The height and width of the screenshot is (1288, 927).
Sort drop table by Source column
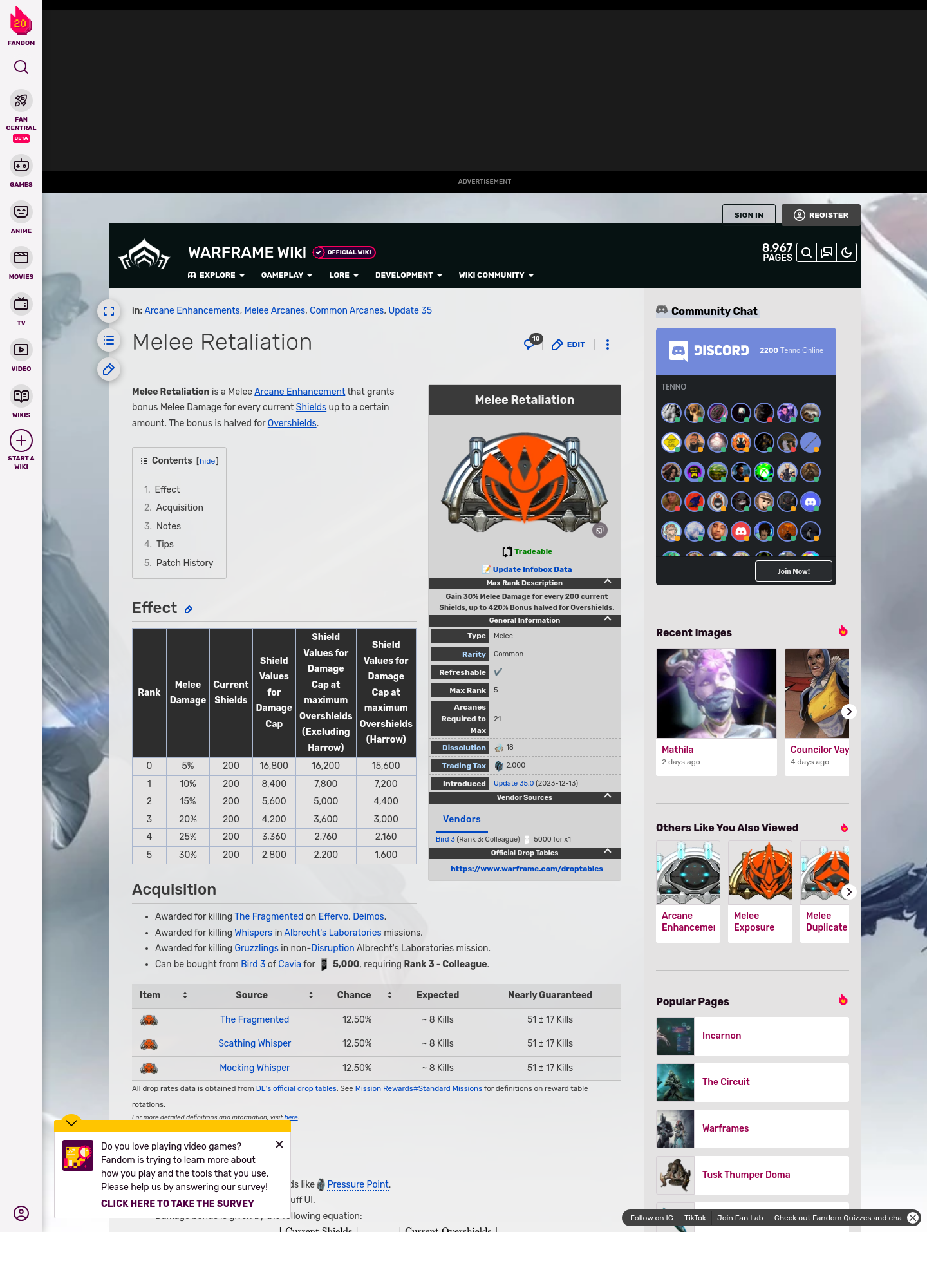coord(311,995)
